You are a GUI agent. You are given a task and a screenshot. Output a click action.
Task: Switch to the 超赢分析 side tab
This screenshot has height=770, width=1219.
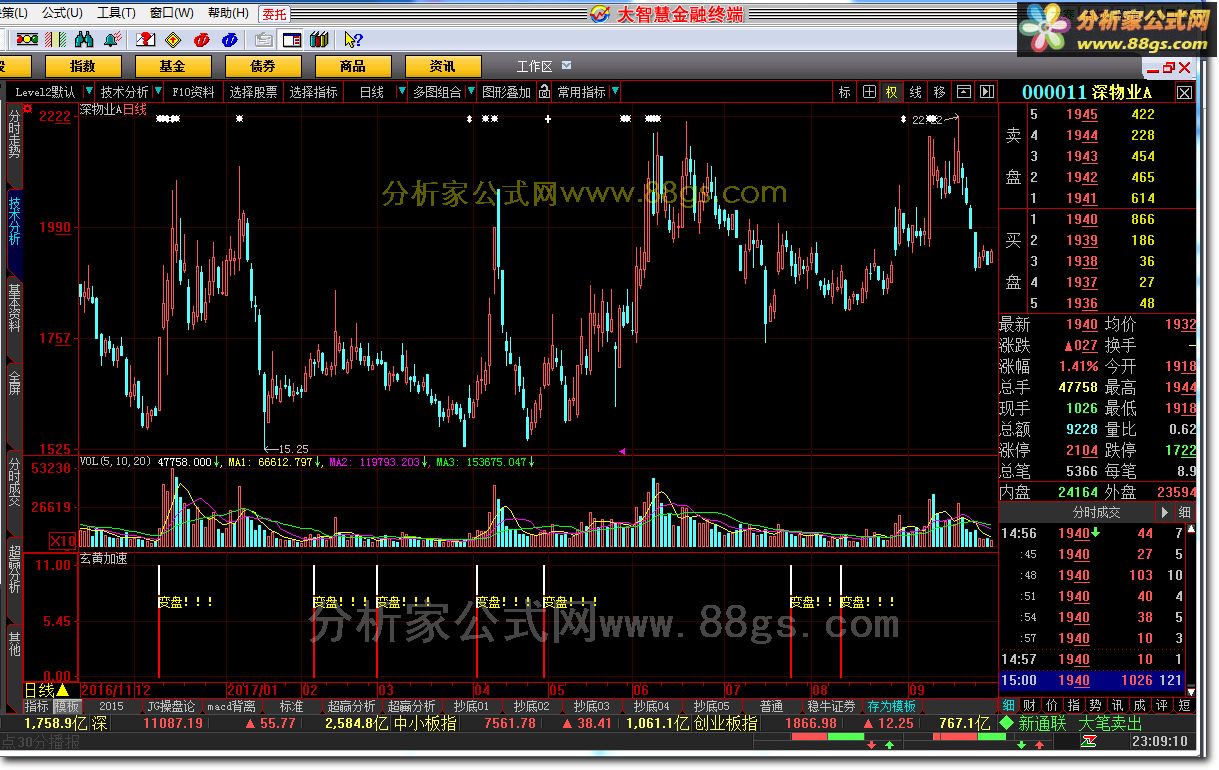click(x=14, y=569)
